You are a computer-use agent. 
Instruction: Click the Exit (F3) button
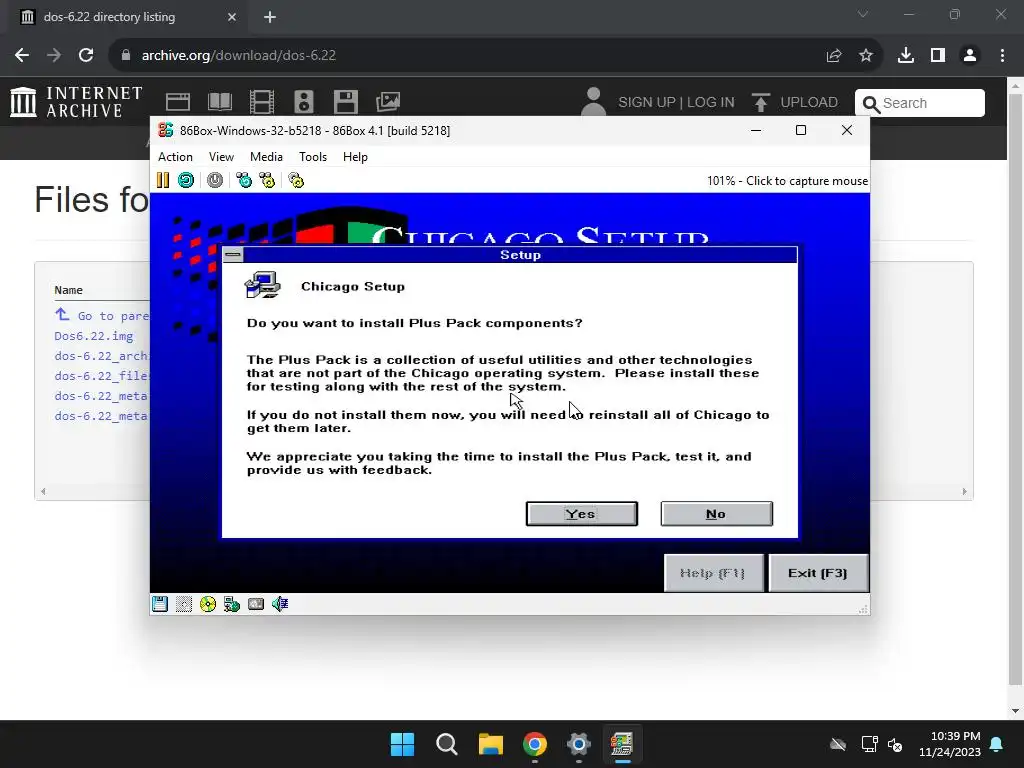click(x=818, y=573)
